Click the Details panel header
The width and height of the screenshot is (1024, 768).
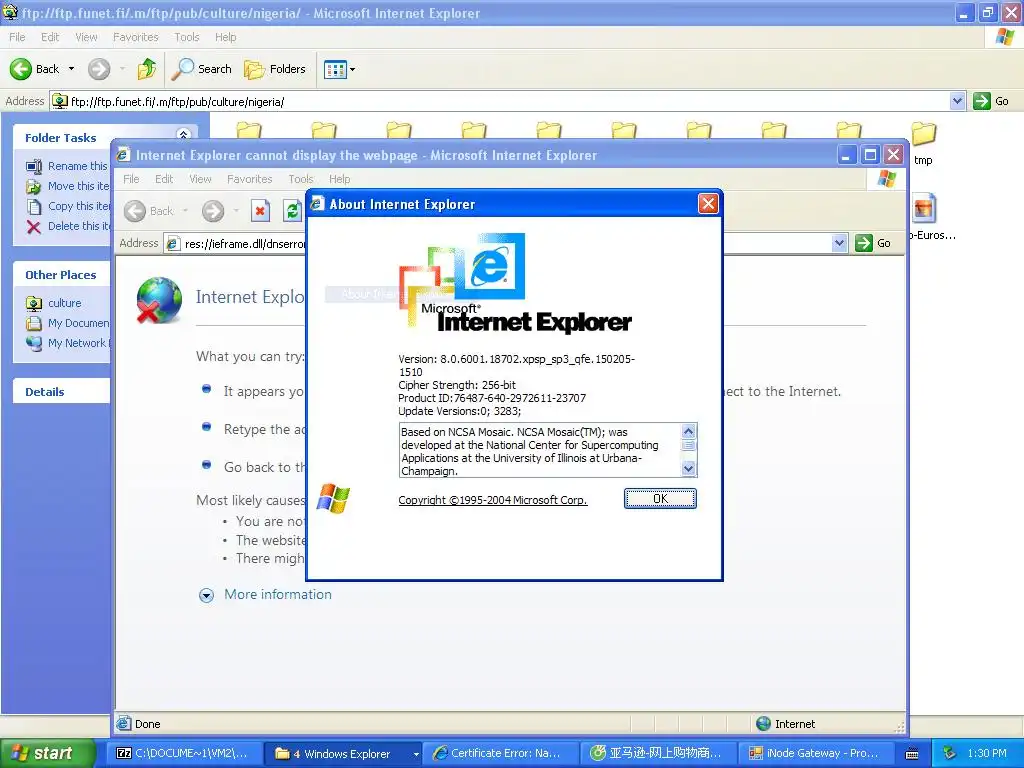click(x=61, y=392)
